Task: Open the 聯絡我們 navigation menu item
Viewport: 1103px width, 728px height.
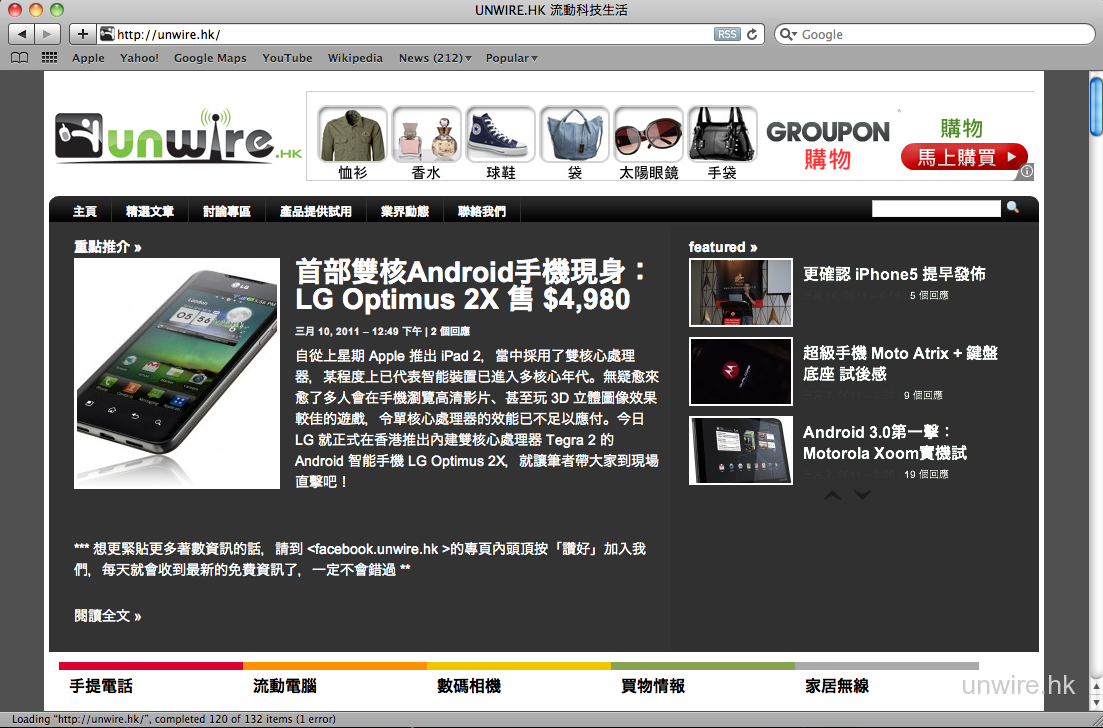Action: click(482, 212)
